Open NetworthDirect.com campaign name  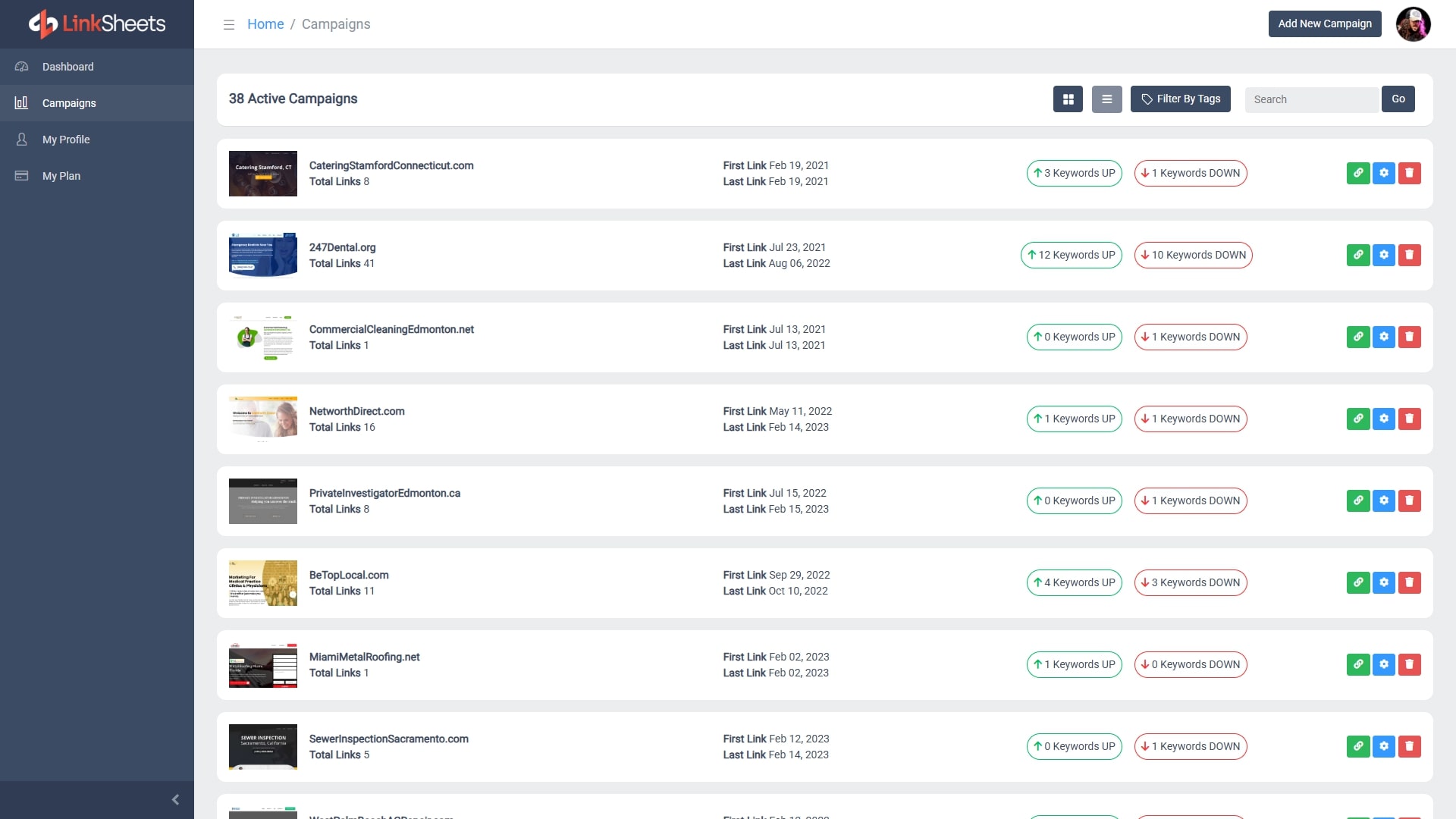356,411
